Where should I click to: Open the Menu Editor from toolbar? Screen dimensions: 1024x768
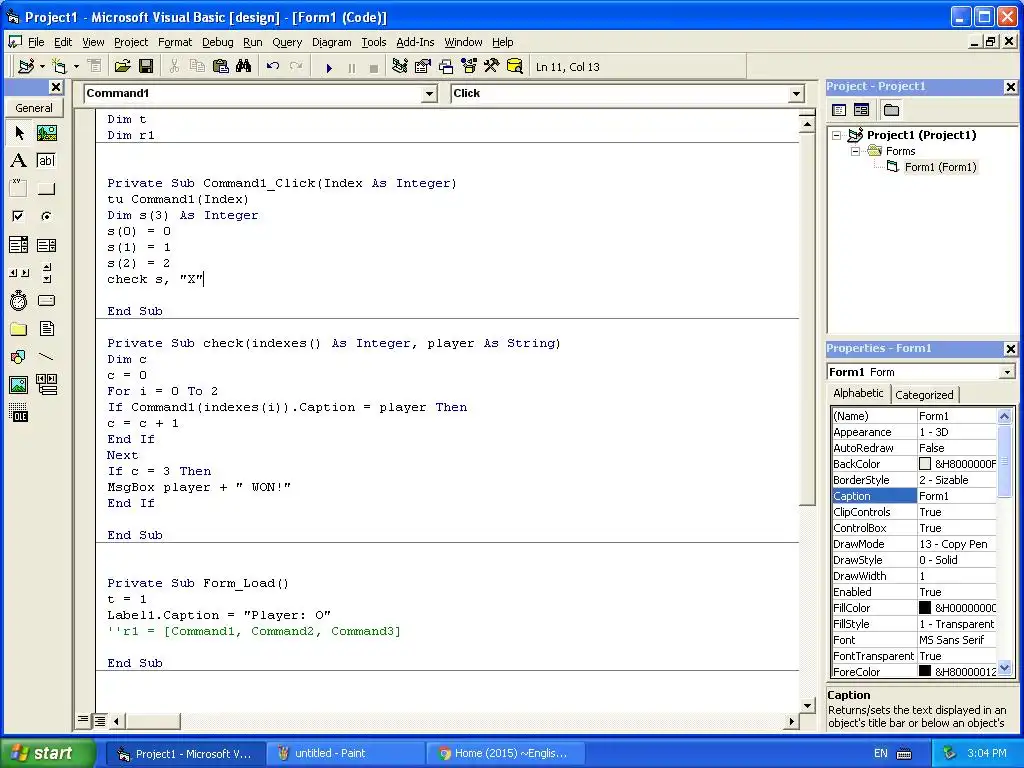[x=95, y=67]
